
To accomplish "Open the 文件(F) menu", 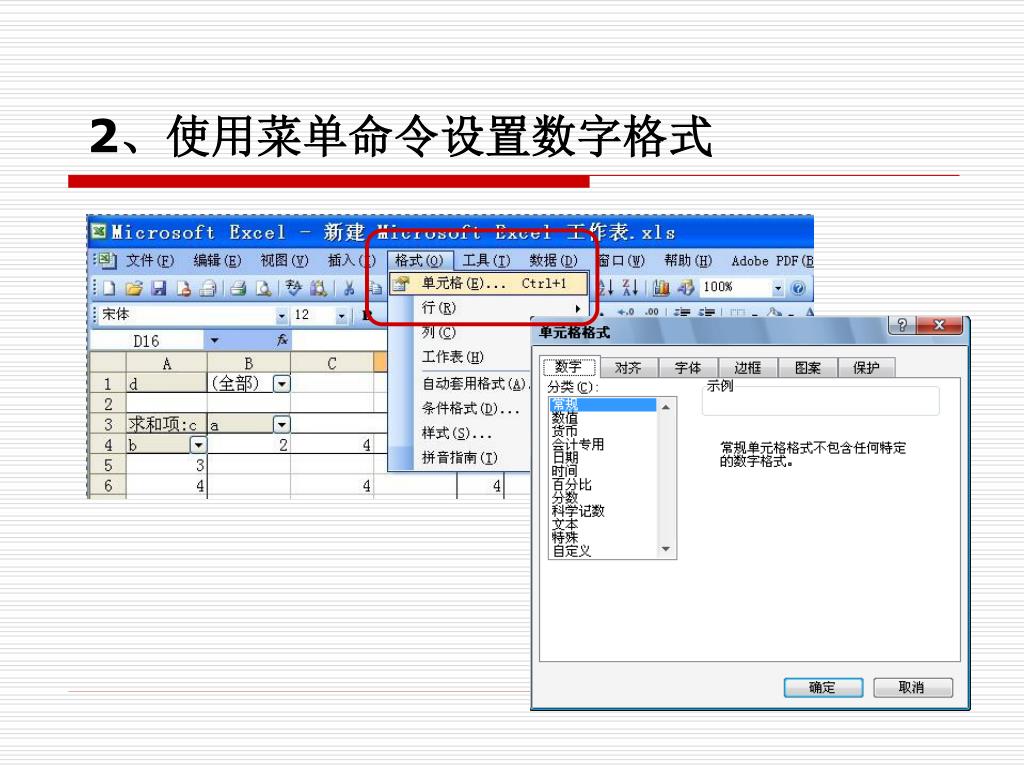I will pyautogui.click(x=150, y=261).
